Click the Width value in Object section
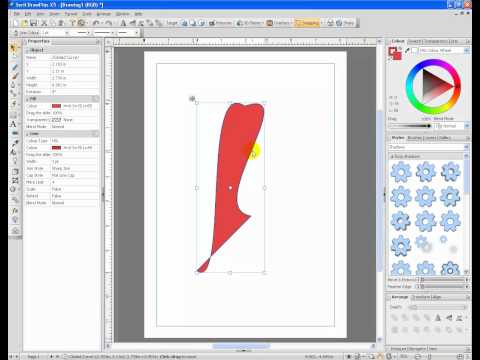This screenshot has height=360, width=480. coord(75,78)
